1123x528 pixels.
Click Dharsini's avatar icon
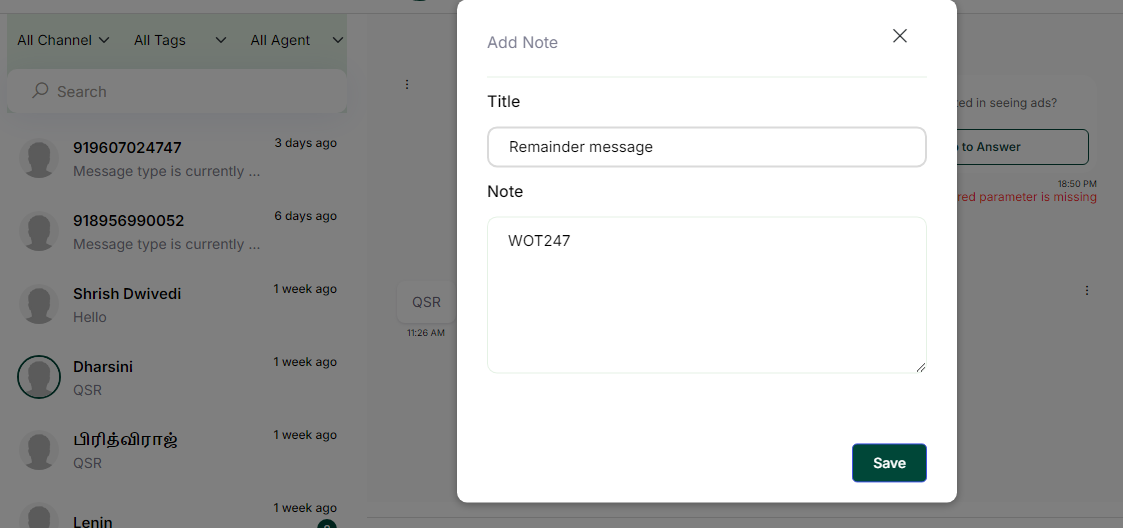click(39, 377)
